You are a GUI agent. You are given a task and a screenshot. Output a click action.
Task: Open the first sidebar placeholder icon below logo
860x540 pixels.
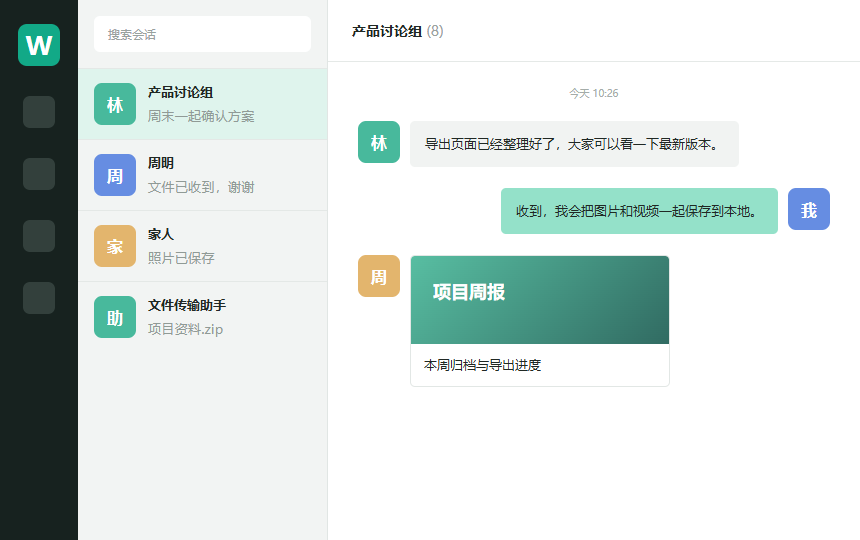pos(39,112)
